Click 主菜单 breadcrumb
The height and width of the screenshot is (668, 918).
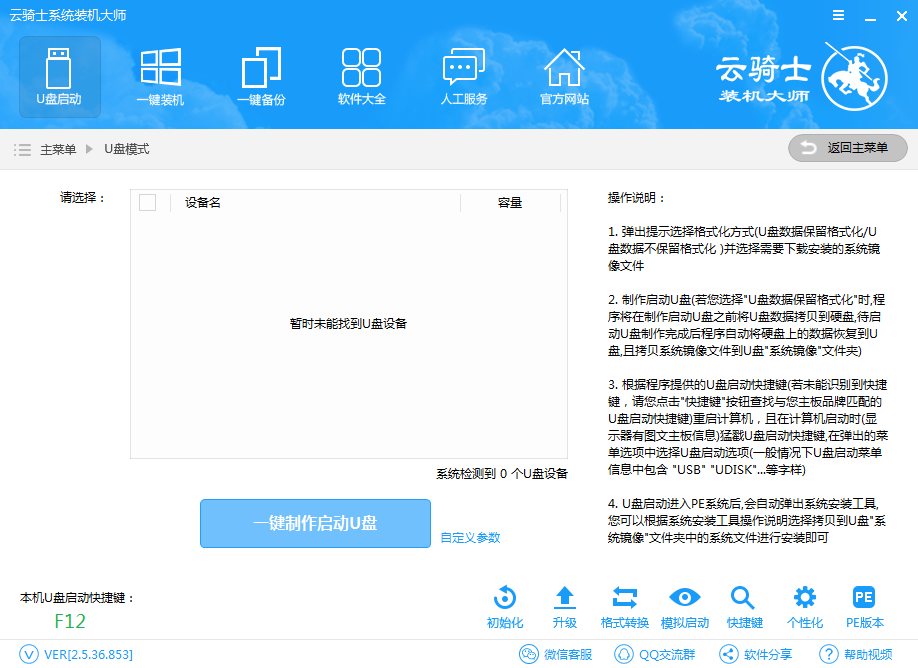point(58,150)
